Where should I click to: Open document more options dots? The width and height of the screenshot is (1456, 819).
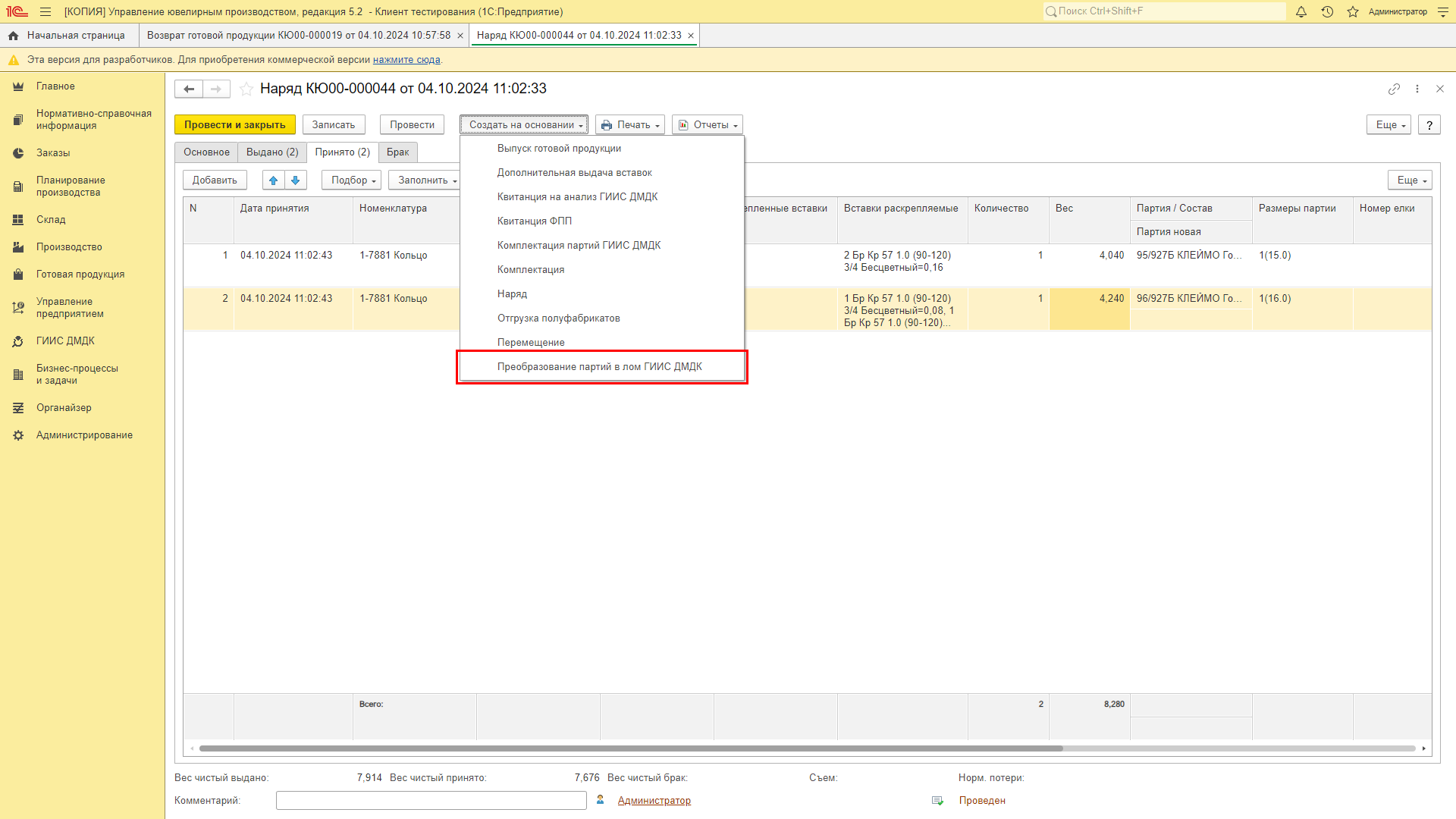(1417, 89)
